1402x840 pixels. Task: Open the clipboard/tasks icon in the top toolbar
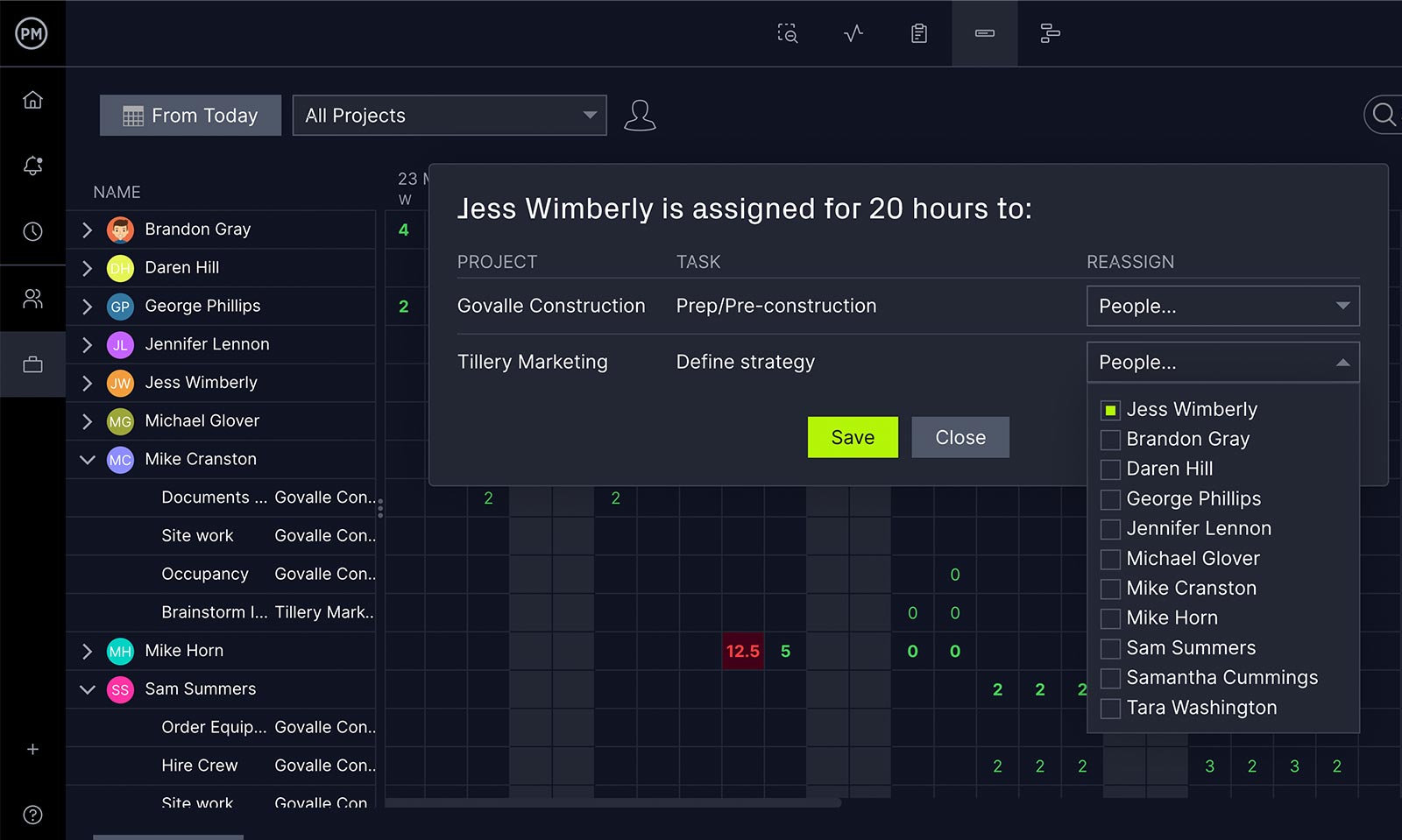917,33
